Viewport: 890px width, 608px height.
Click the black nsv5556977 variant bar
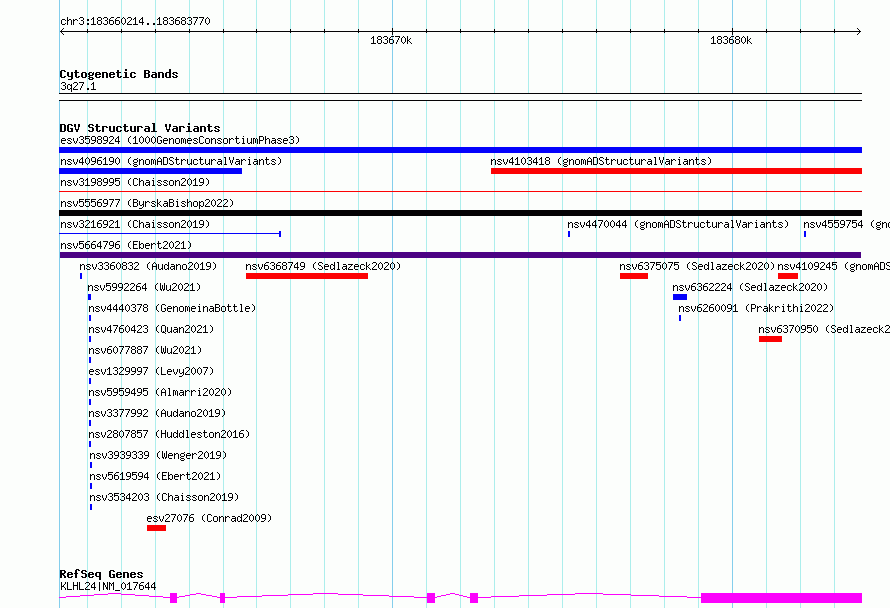(460, 213)
